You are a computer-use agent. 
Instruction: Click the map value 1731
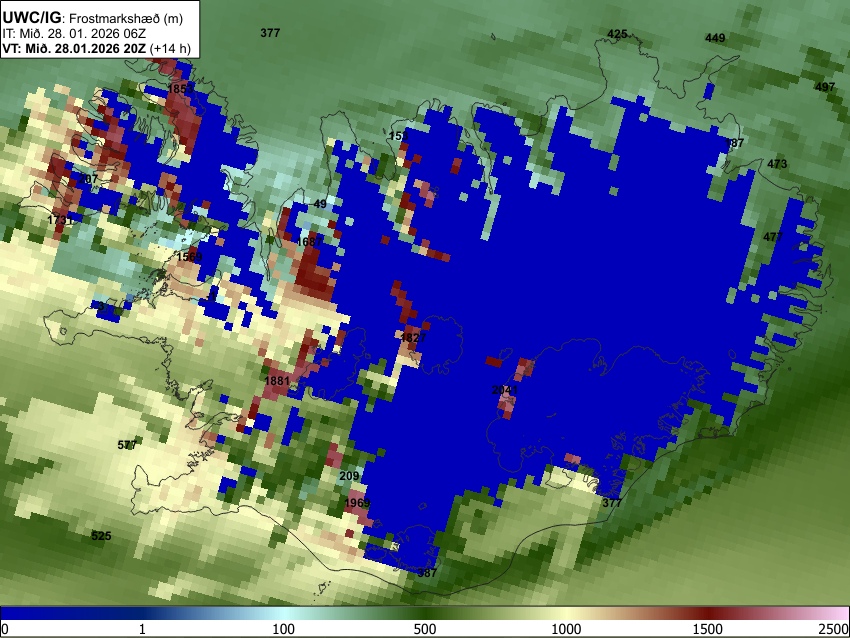[60, 220]
